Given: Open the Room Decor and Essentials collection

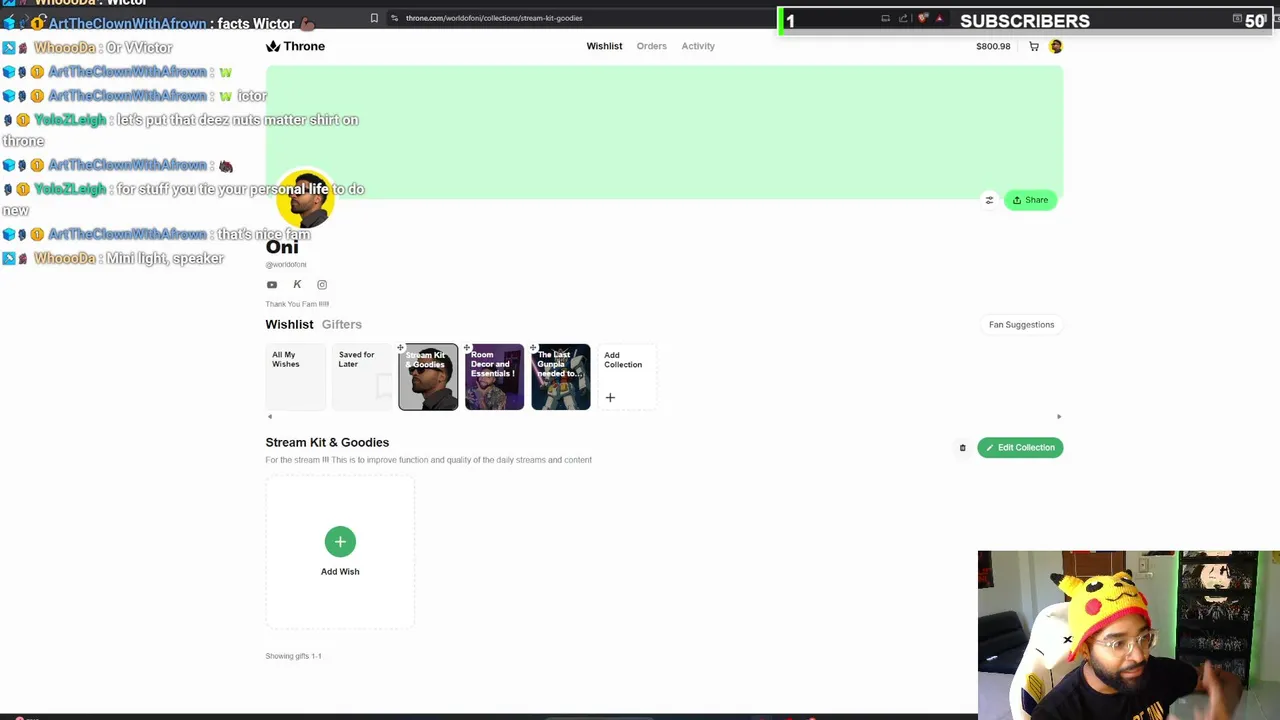Looking at the screenshot, I should [x=494, y=377].
